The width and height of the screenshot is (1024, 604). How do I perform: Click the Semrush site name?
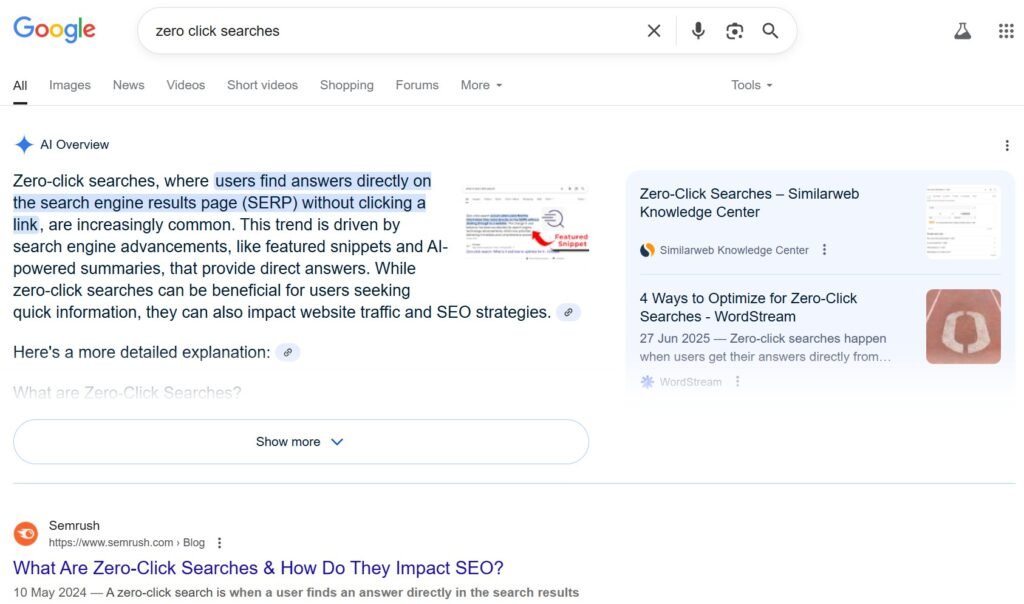[74, 526]
